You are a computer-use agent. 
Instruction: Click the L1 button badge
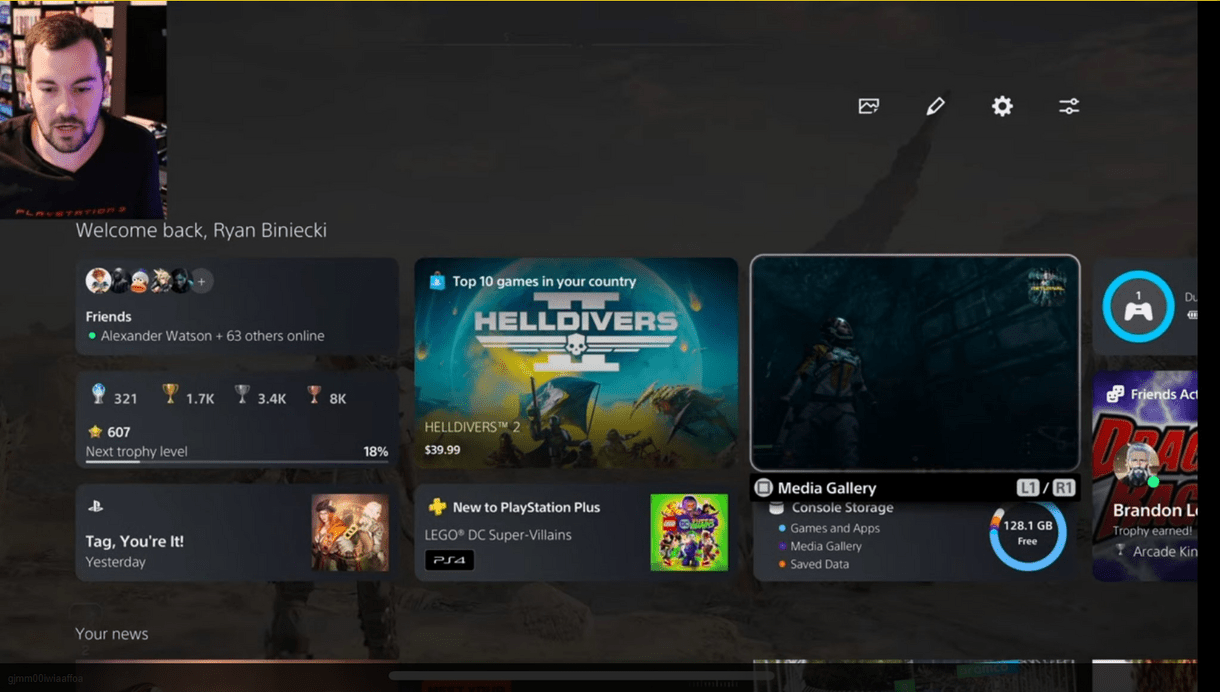point(1027,488)
